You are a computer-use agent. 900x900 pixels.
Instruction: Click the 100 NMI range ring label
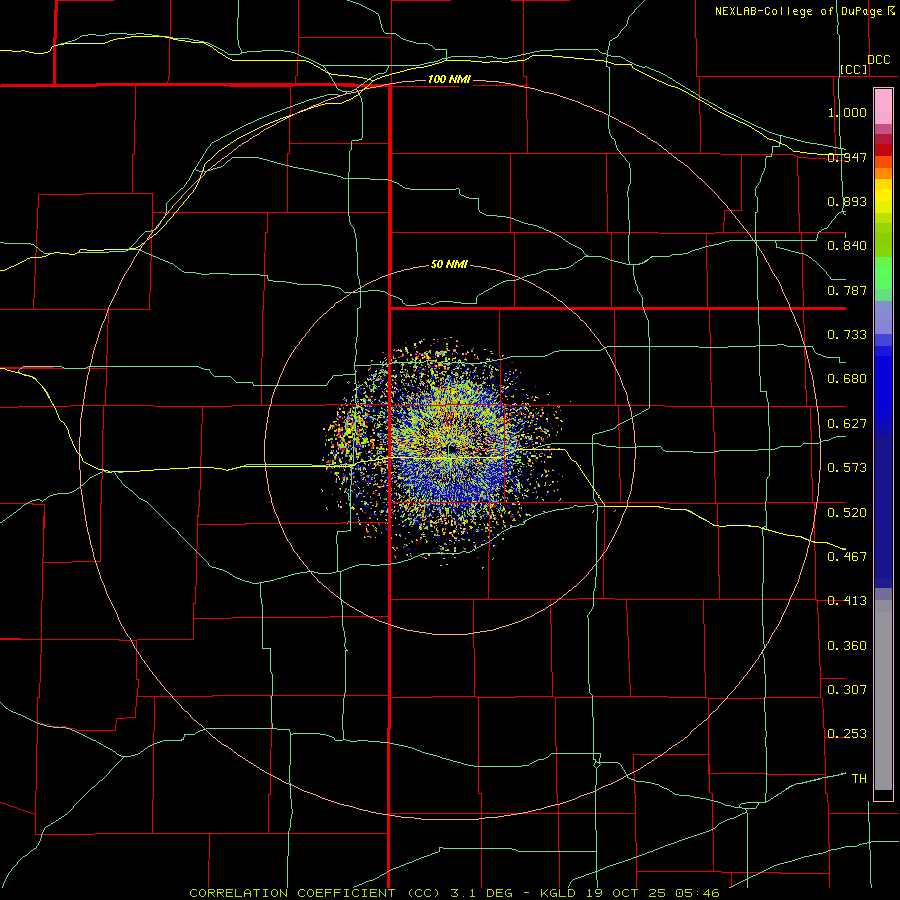coord(449,79)
